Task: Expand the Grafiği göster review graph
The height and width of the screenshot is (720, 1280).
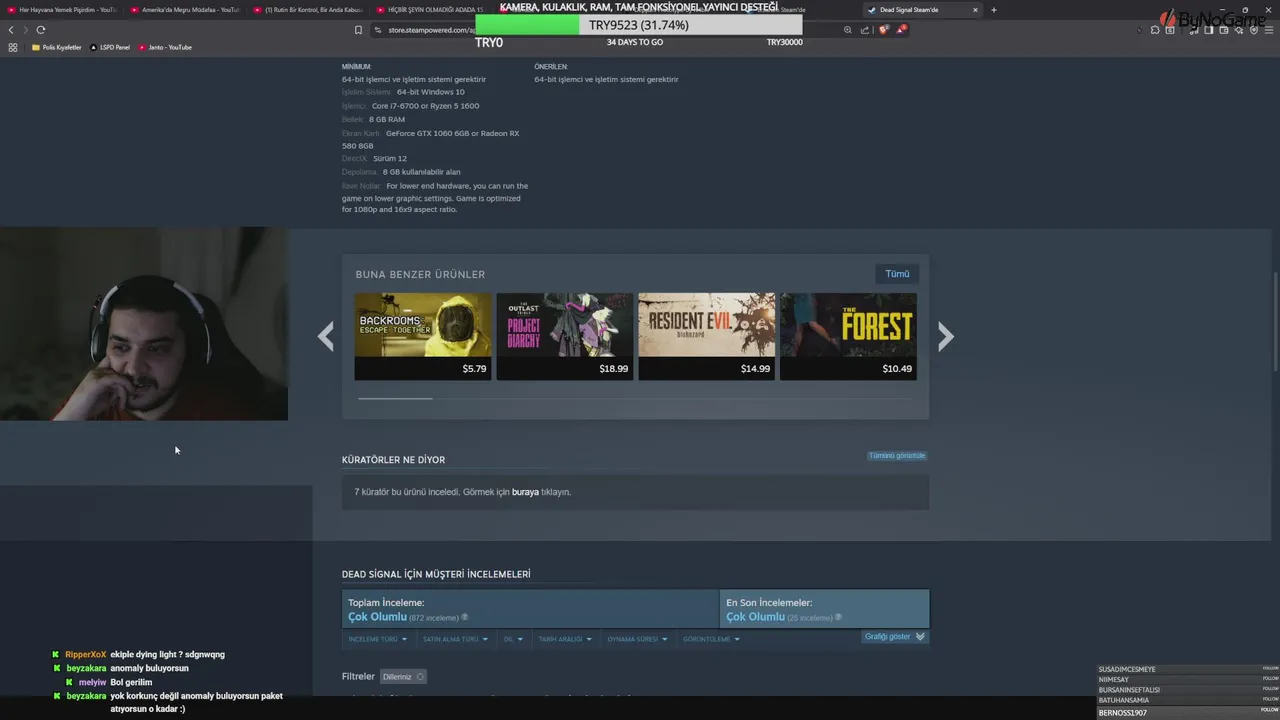Action: pos(894,636)
